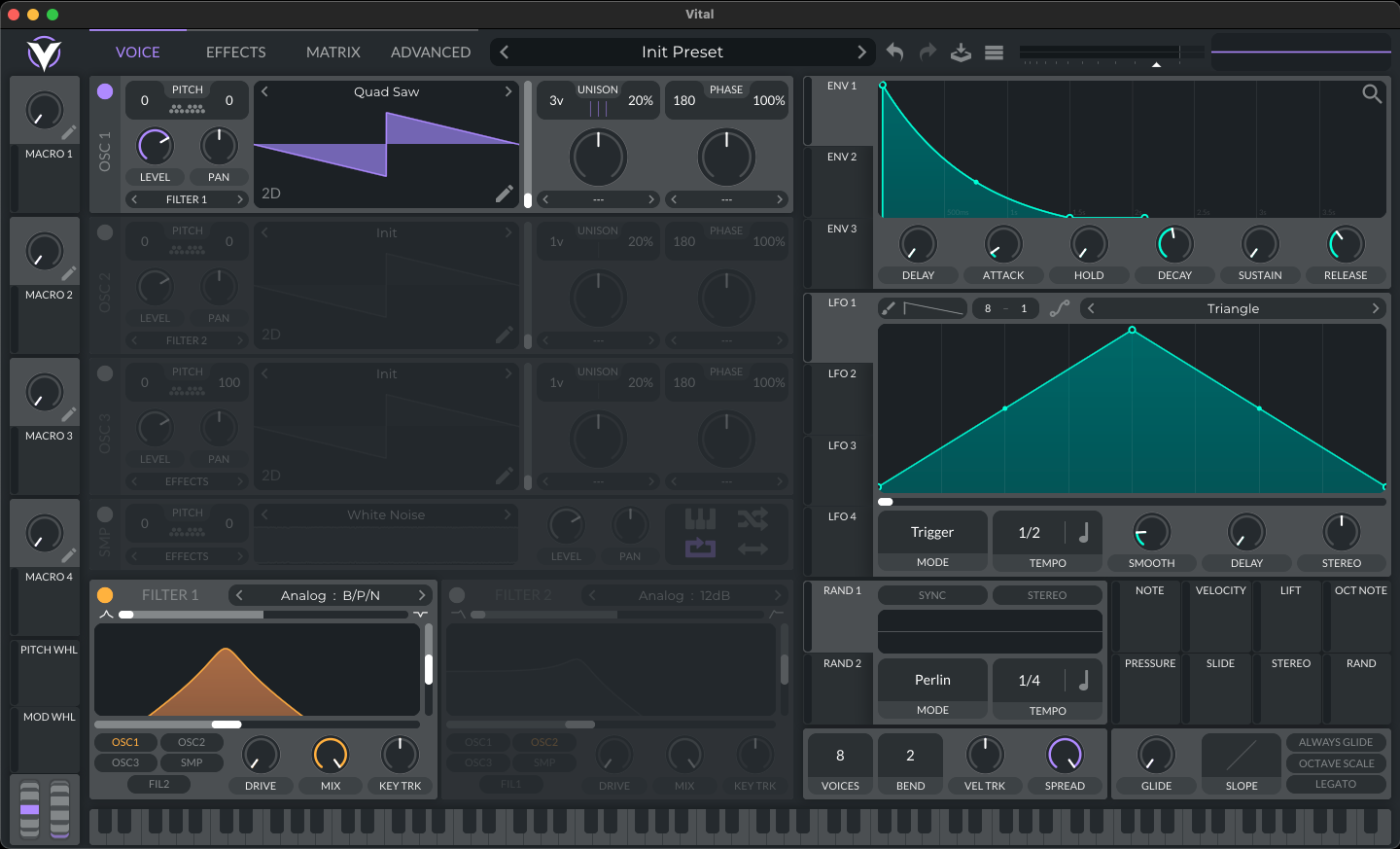Edit OSC 1 wavetable pencil icon
1400x849 pixels.
(504, 194)
